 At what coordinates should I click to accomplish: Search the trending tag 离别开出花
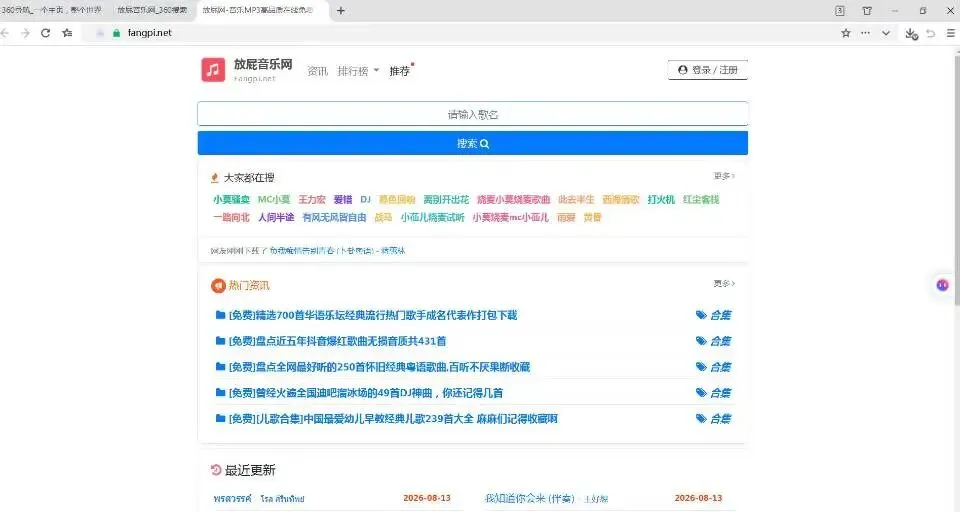pyautogui.click(x=446, y=199)
